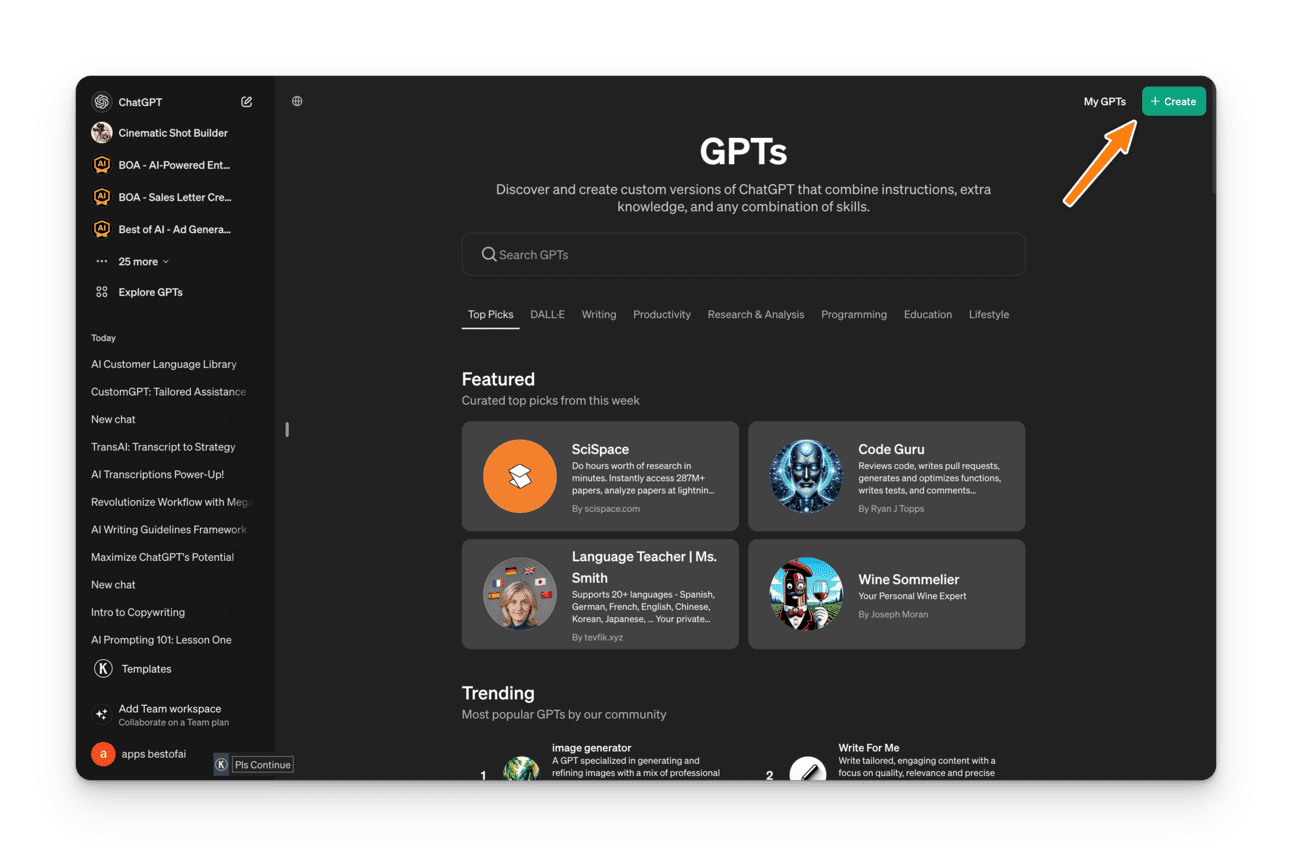Open the BOA - AI-Powered Ent... GPT icon
This screenshot has width=1292, height=856.
tap(101, 165)
